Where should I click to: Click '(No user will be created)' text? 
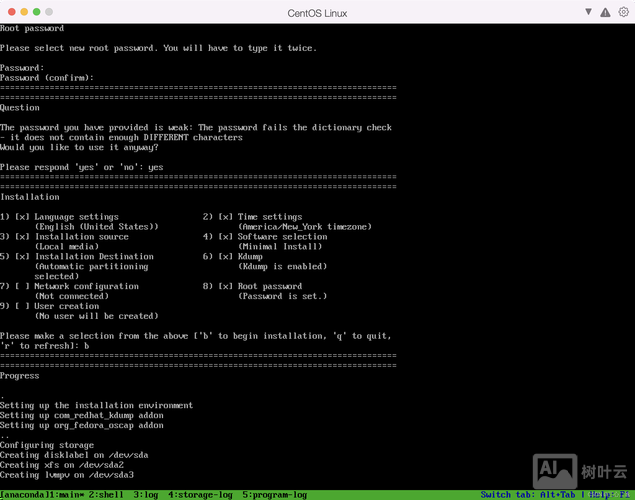tap(96, 316)
